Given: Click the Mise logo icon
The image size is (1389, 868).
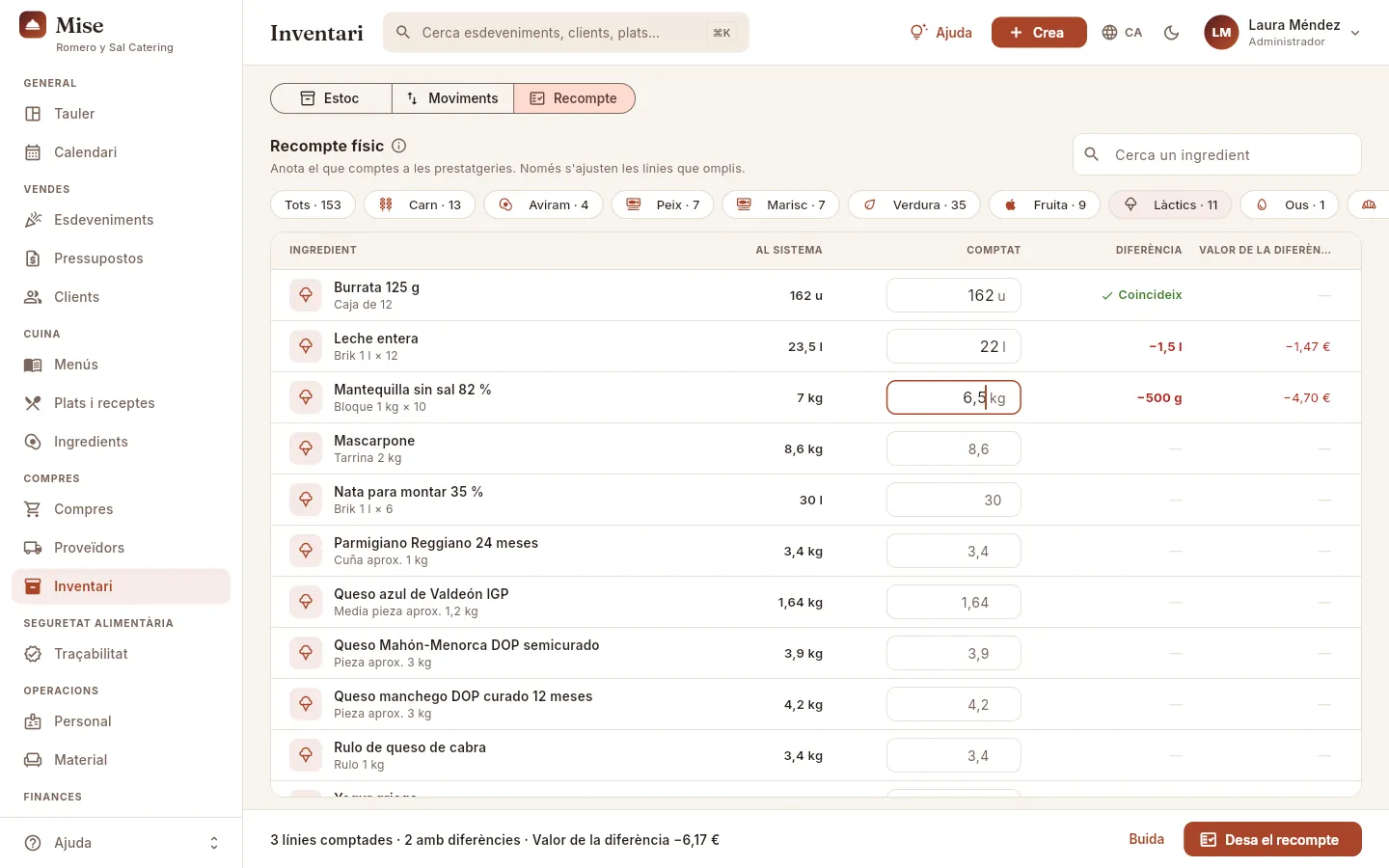Looking at the screenshot, I should pos(33,25).
